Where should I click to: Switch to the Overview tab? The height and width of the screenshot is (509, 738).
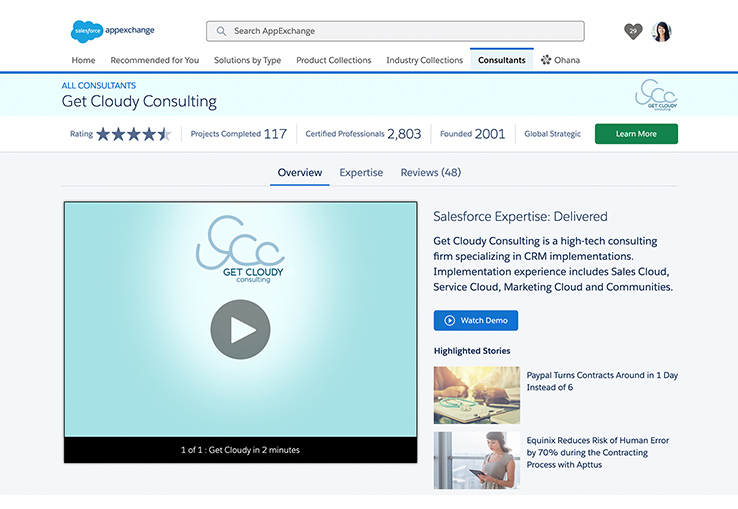(x=300, y=172)
